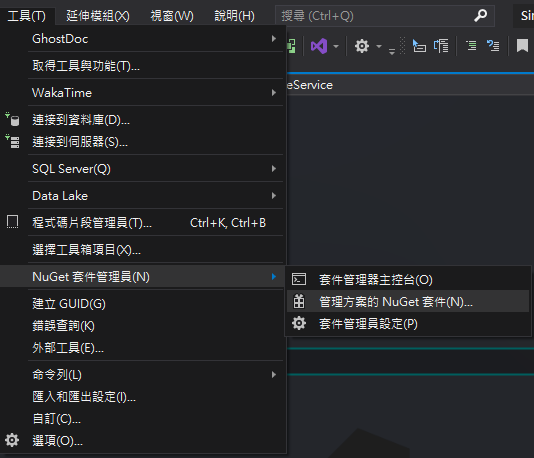Viewport: 534px width, 458px height.
Task: Click the purple Visual Studio icon in toolbar
Action: pyautogui.click(x=319, y=46)
